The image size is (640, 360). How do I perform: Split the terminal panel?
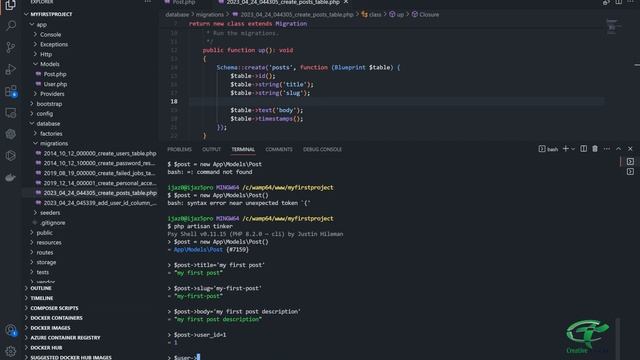point(584,149)
